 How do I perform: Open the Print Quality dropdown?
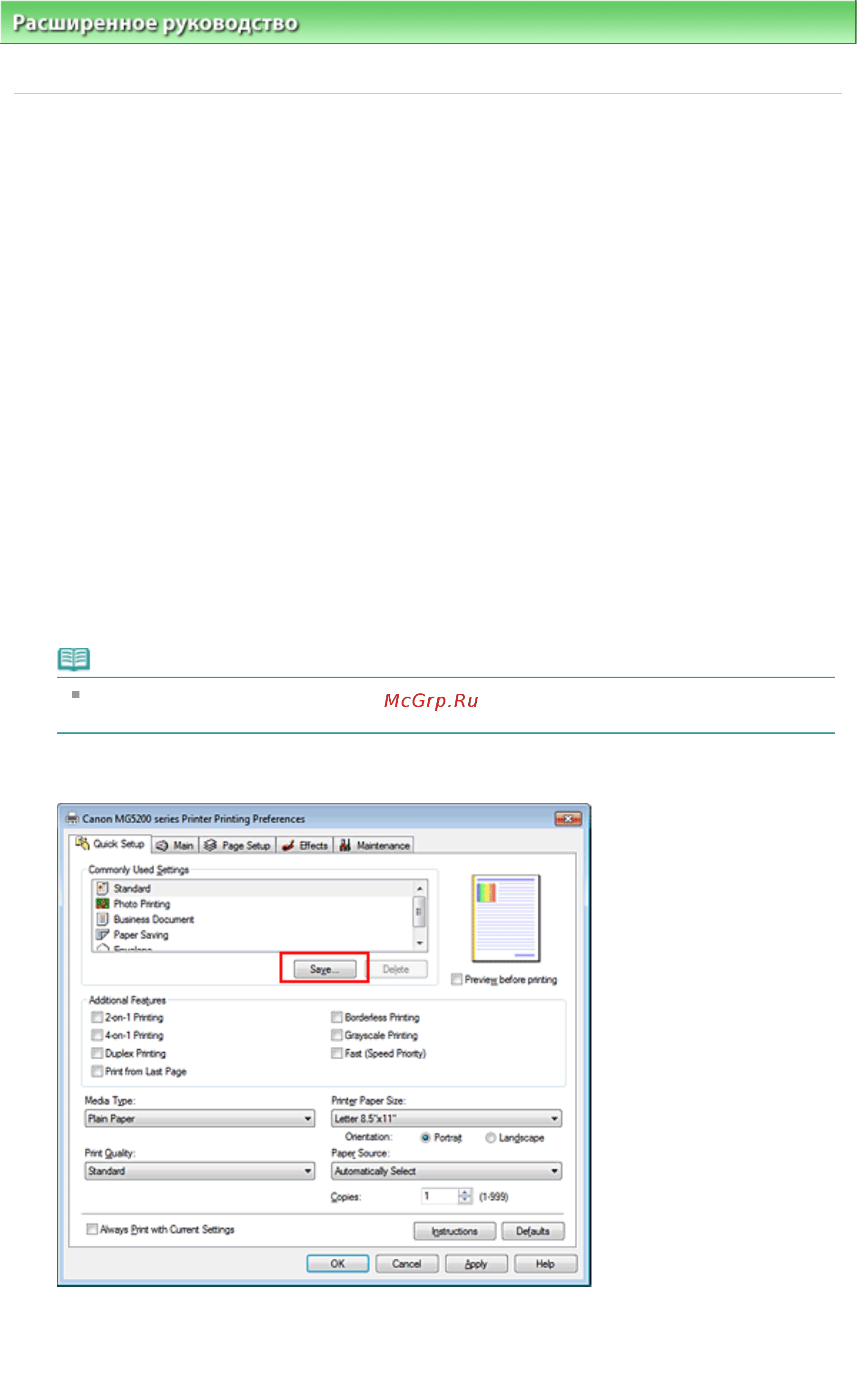(199, 1171)
